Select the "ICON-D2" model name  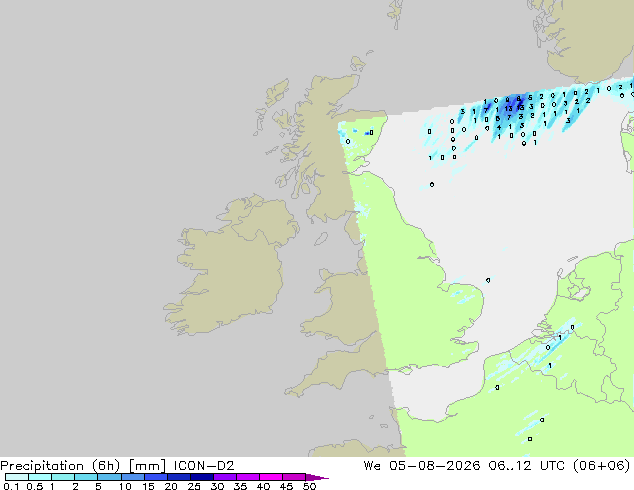[204, 466]
